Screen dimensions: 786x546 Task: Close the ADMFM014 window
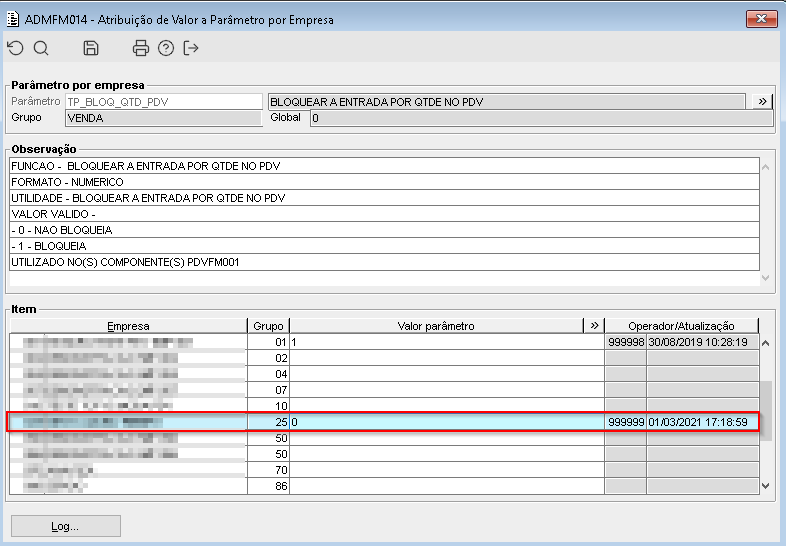tap(761, 19)
